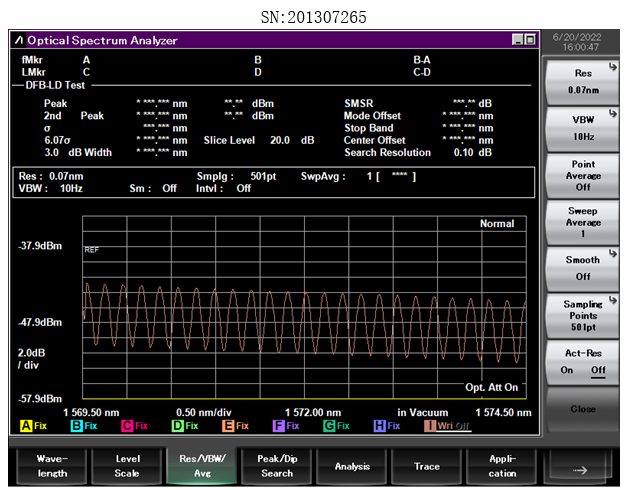
Task: Click the green trace D Fix indicator
Action: pos(184,426)
